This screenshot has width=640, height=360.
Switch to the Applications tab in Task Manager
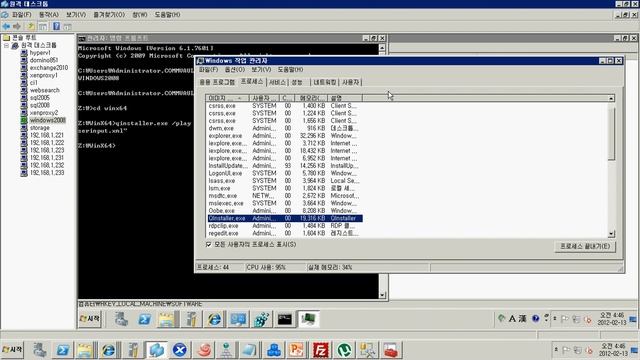[x=217, y=82]
